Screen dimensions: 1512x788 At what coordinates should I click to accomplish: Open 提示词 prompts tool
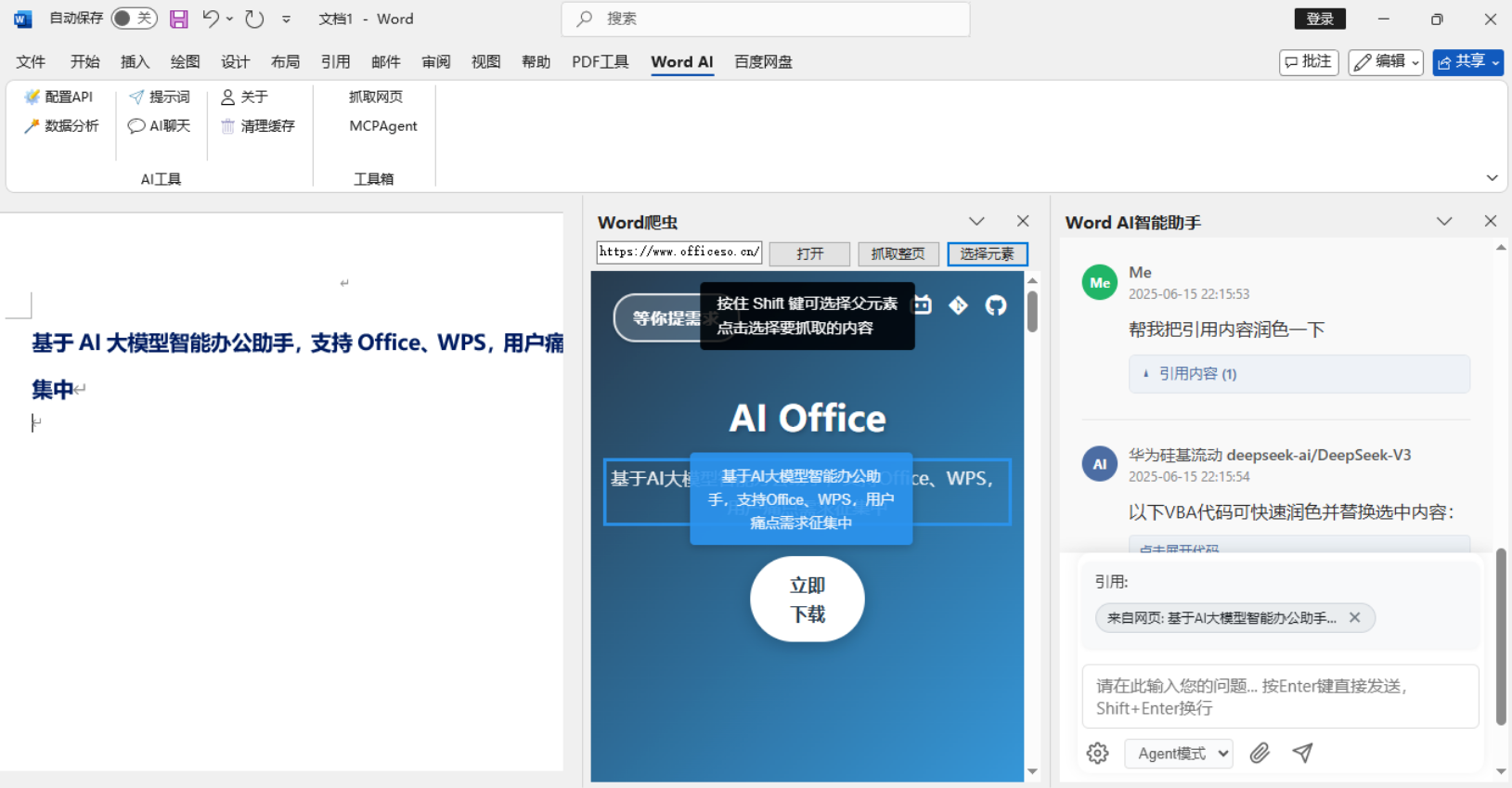coord(160,97)
